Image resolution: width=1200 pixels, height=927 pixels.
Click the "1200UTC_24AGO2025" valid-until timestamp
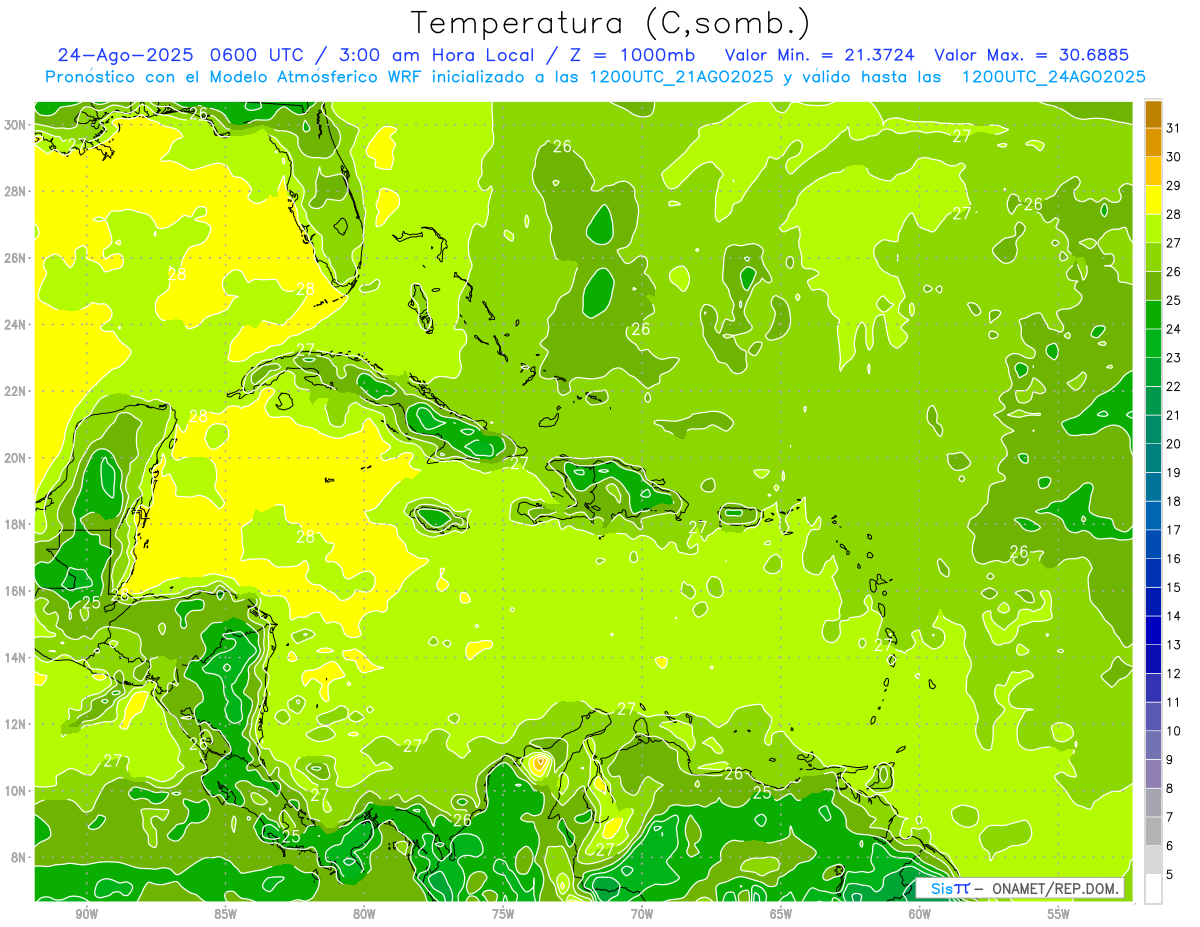1053,77
